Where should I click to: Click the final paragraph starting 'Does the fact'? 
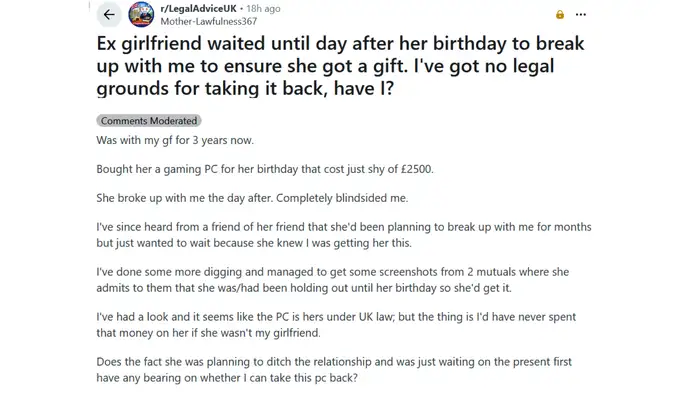(334, 370)
